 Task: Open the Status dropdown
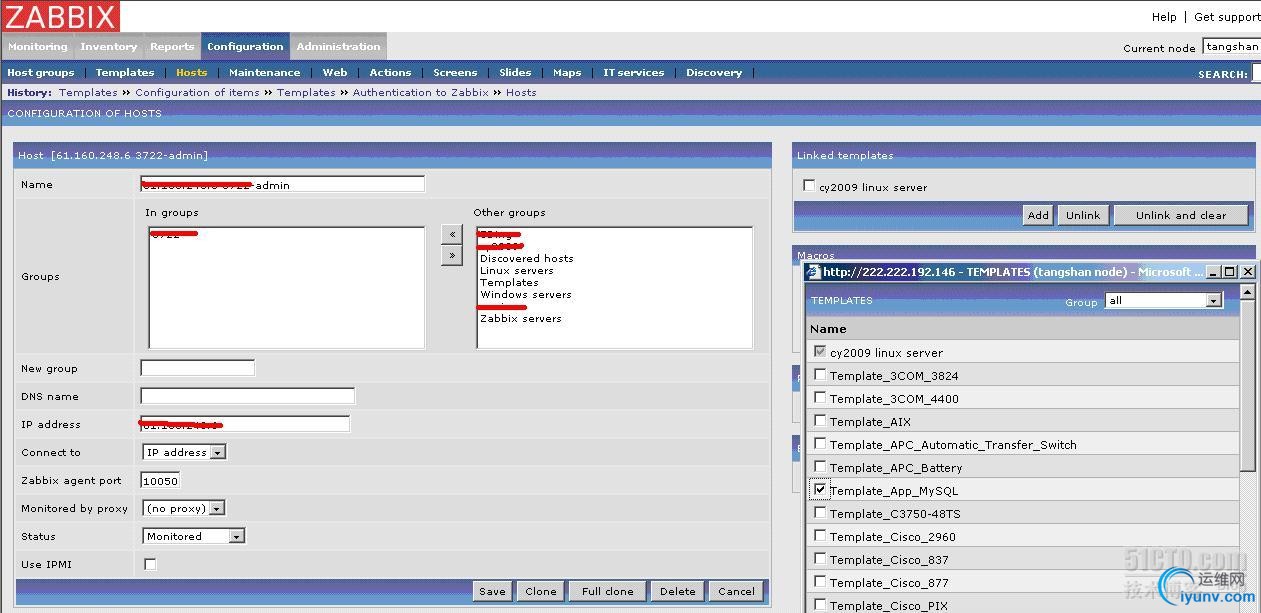click(194, 536)
